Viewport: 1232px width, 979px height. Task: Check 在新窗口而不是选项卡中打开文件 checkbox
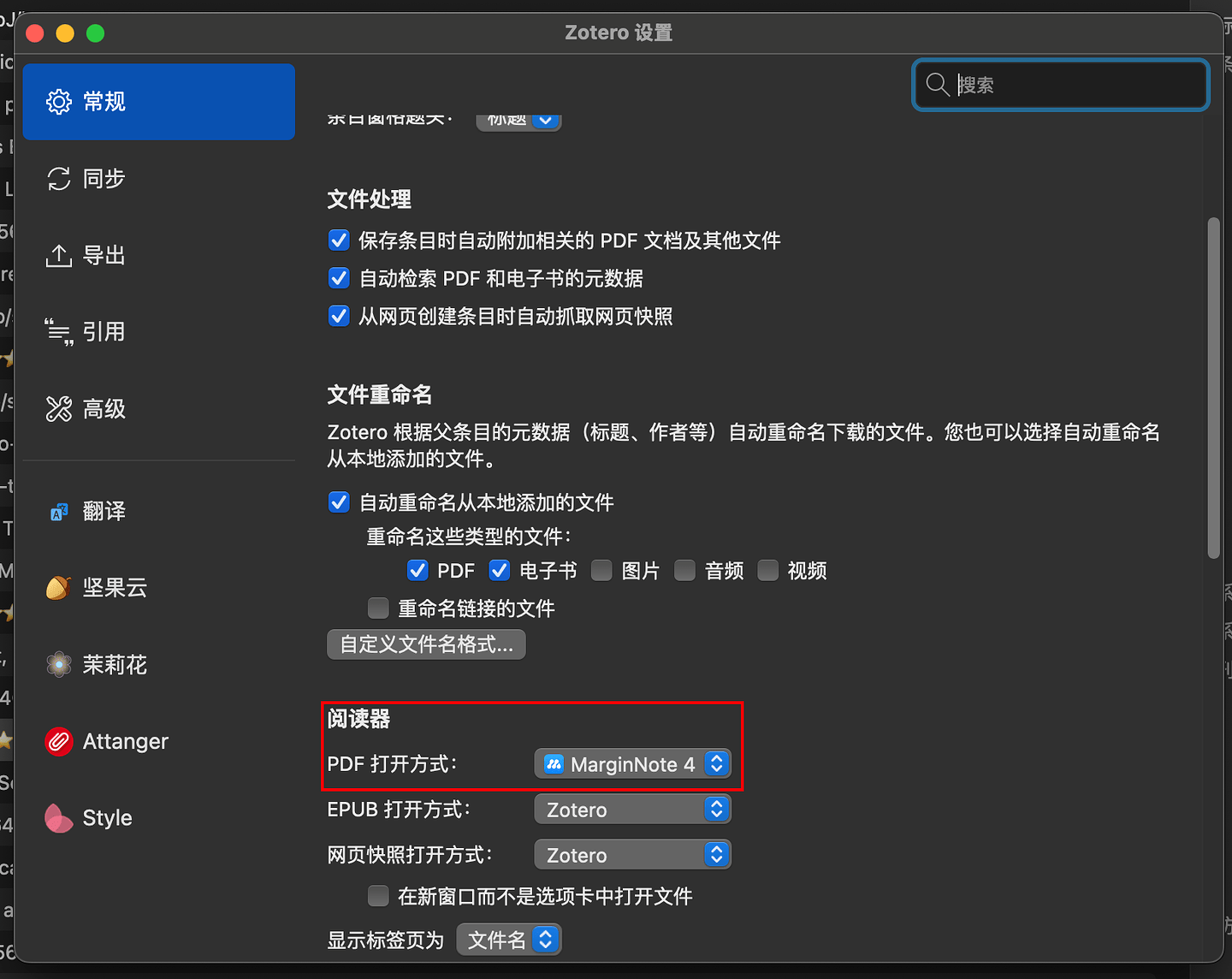[378, 896]
